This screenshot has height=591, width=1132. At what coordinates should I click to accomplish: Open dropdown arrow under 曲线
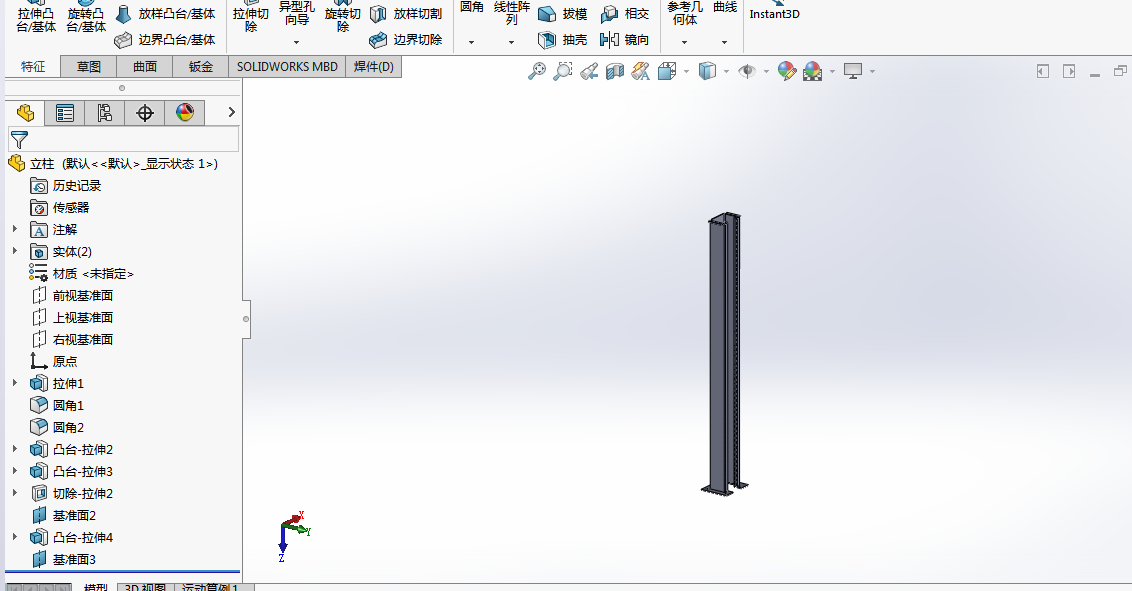pos(725,42)
